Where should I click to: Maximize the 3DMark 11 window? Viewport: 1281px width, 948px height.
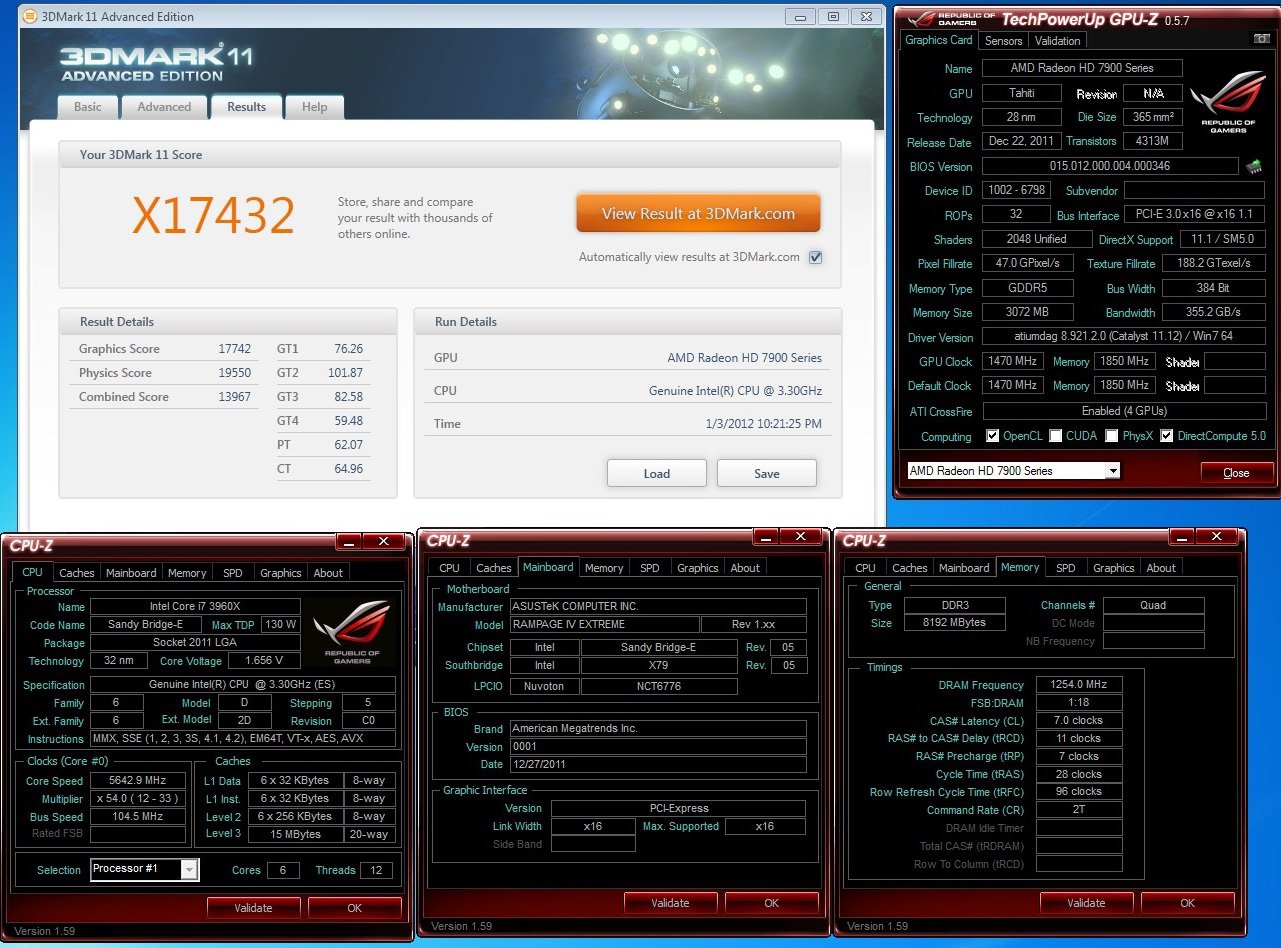832,17
